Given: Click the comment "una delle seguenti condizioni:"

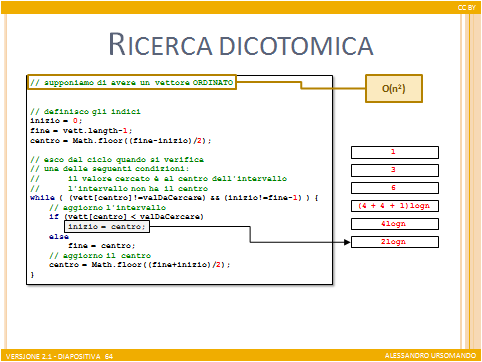Looking at the screenshot, I should coord(110,169).
